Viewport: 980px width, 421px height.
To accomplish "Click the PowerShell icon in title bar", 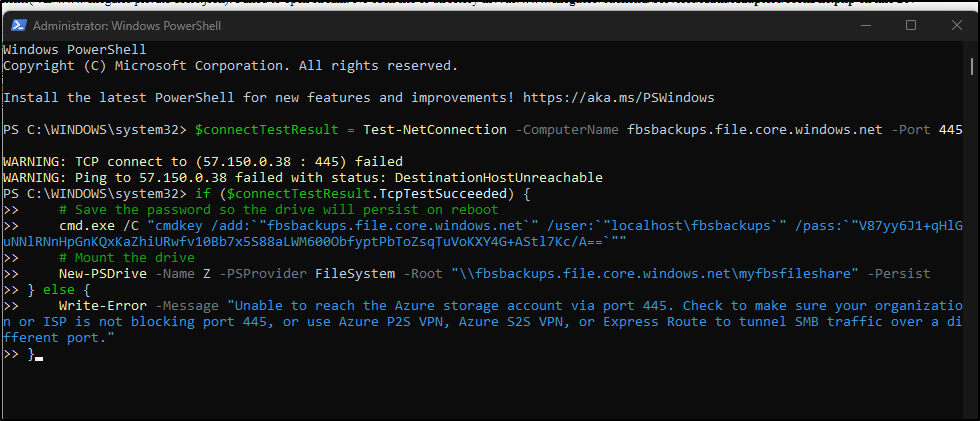I will coord(19,26).
